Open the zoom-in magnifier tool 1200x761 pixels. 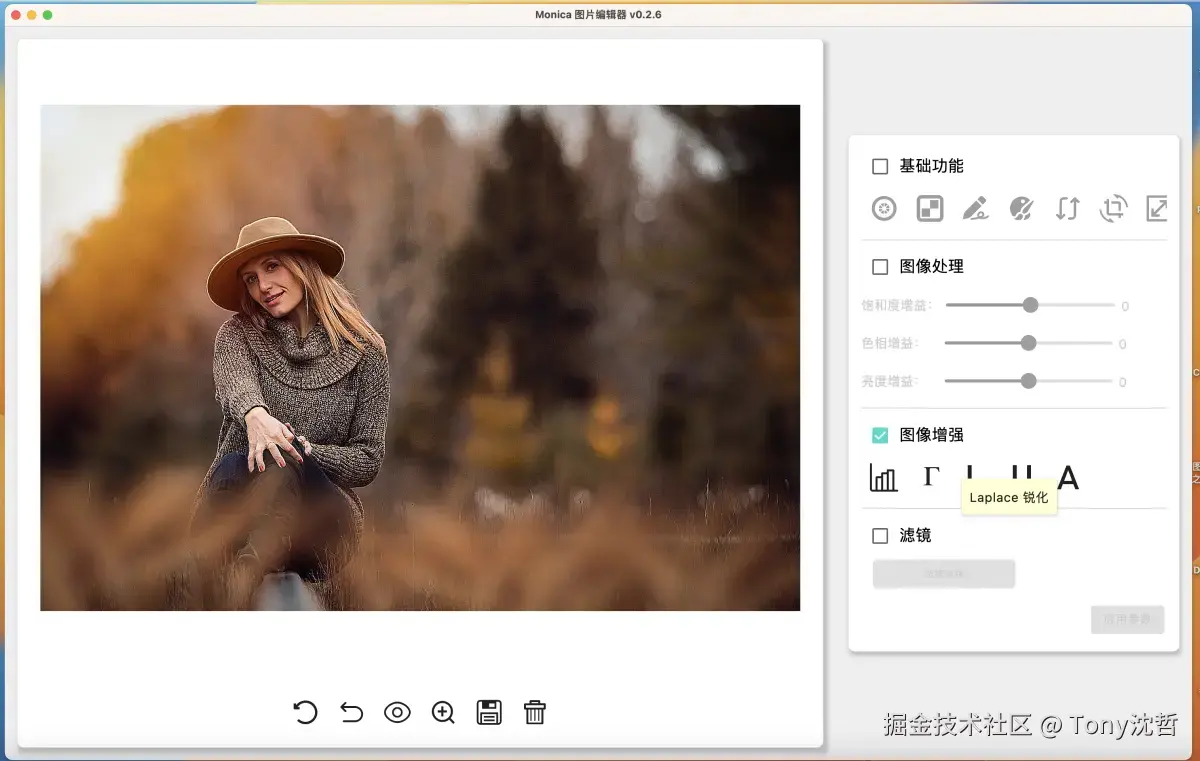click(443, 712)
